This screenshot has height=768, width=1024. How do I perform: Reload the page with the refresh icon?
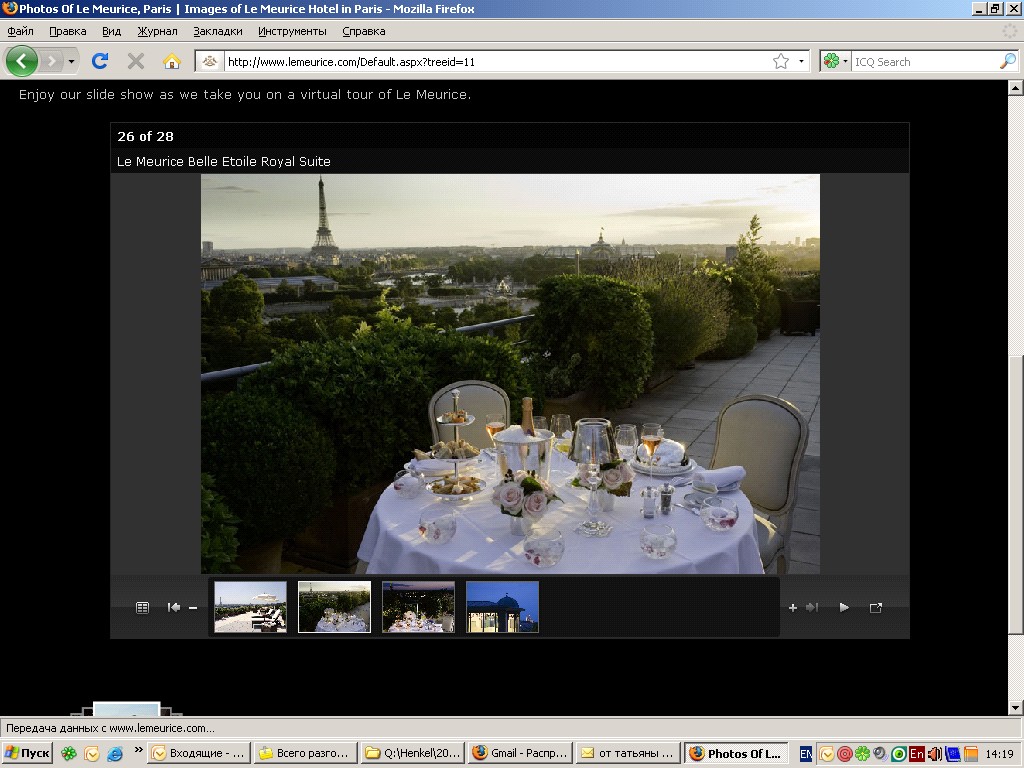pos(100,61)
